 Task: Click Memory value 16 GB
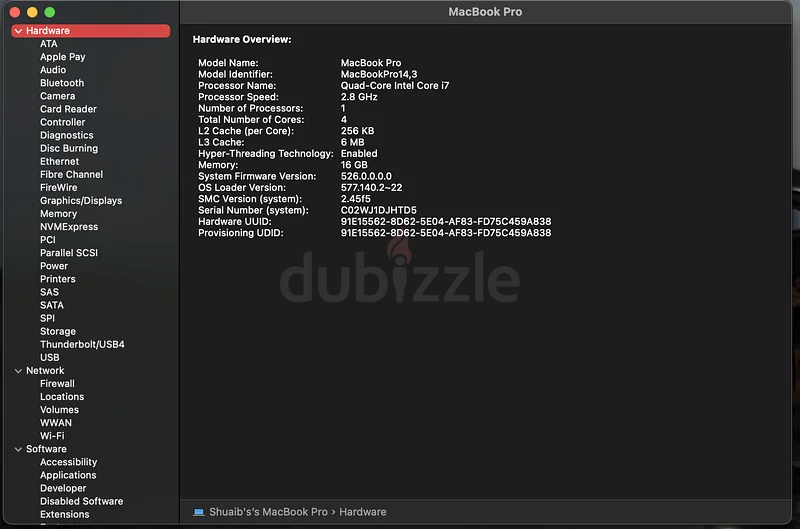354,165
